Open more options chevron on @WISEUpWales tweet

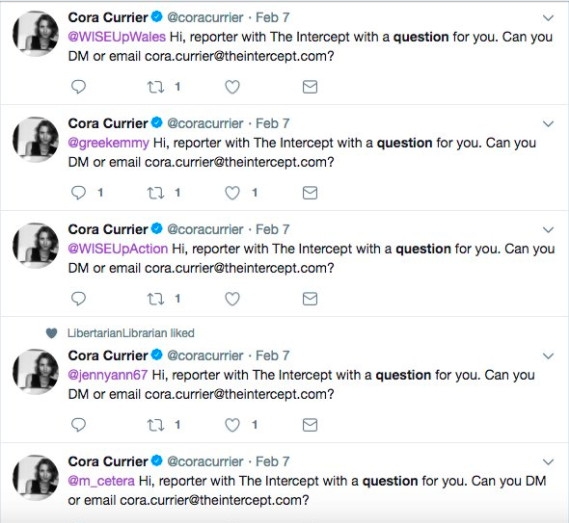[x=548, y=18]
